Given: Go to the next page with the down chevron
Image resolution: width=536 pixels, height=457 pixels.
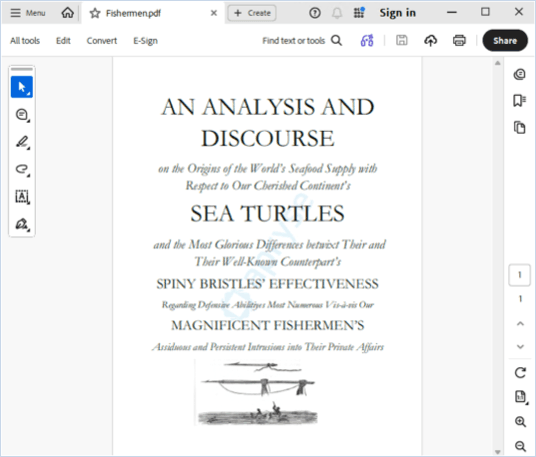Looking at the screenshot, I should click(x=520, y=347).
